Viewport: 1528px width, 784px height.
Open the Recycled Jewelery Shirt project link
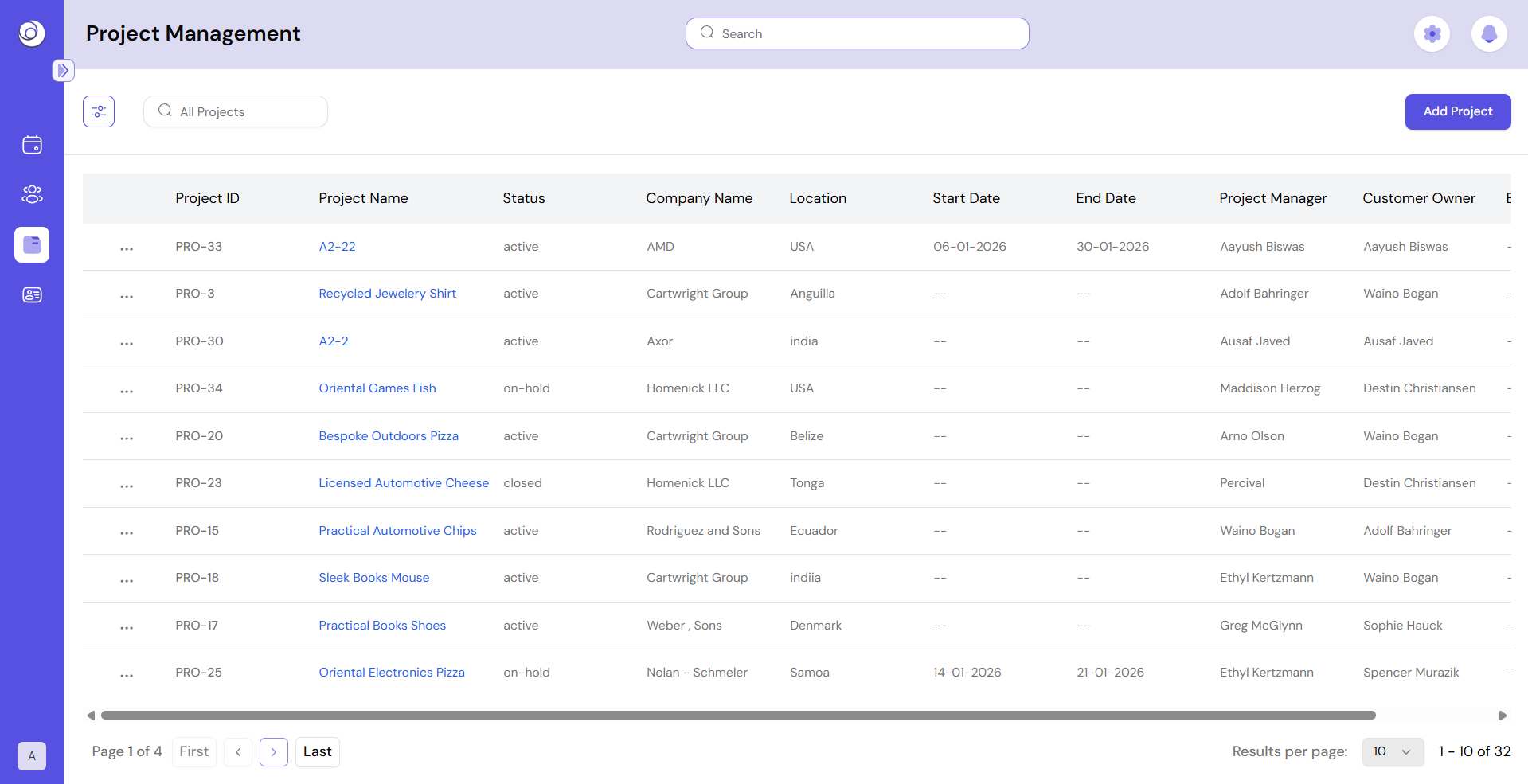point(388,294)
